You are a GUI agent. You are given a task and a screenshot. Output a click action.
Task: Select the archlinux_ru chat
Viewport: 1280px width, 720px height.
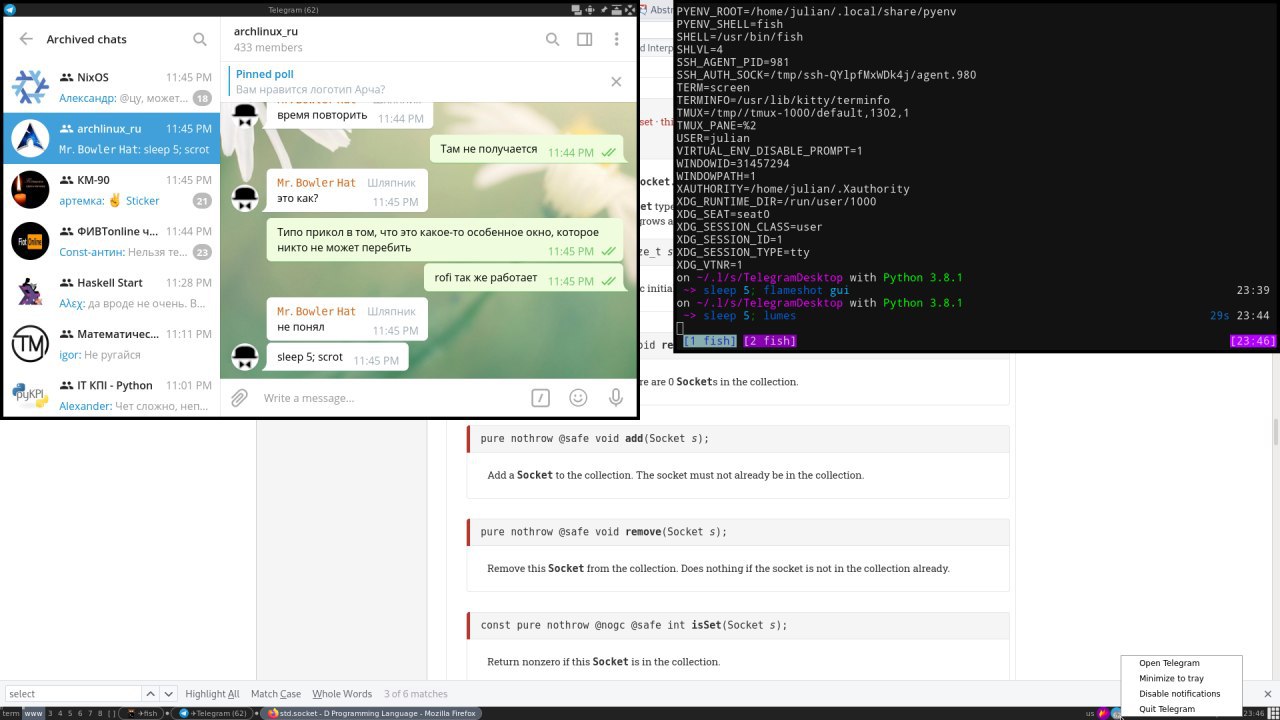click(x=111, y=138)
